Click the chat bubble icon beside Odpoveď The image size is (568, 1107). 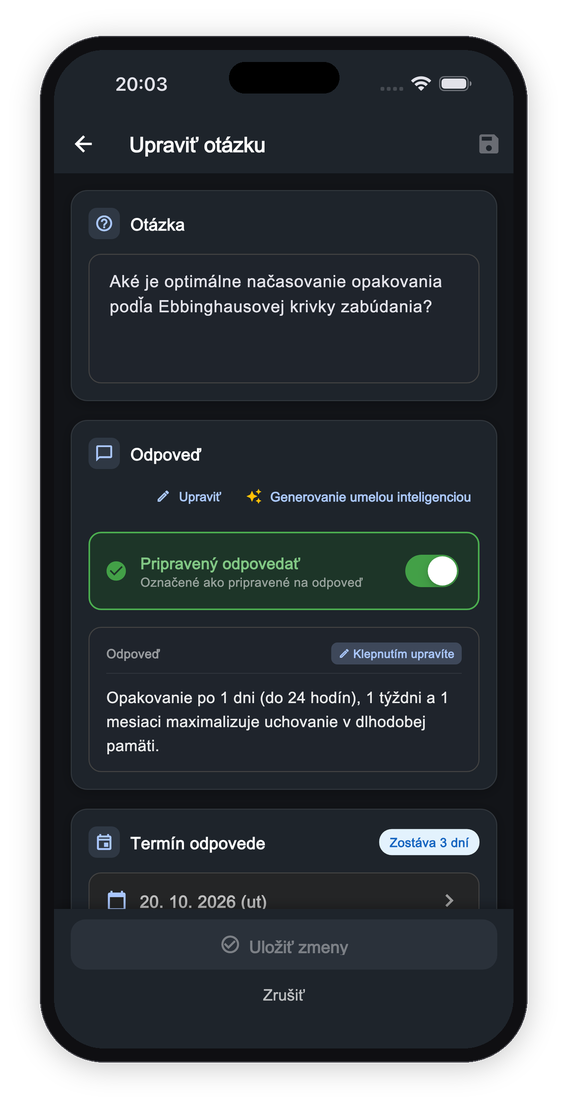[x=104, y=453]
